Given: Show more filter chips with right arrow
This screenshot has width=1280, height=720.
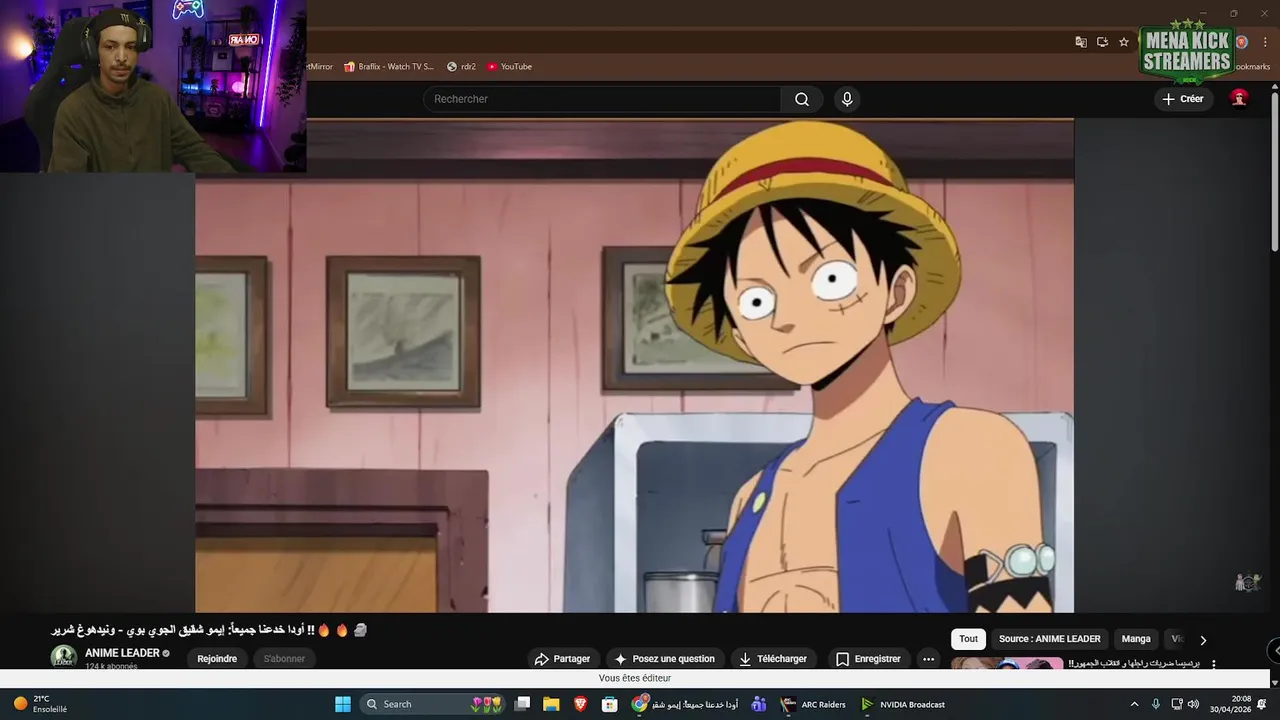Looking at the screenshot, I should coord(1203,640).
